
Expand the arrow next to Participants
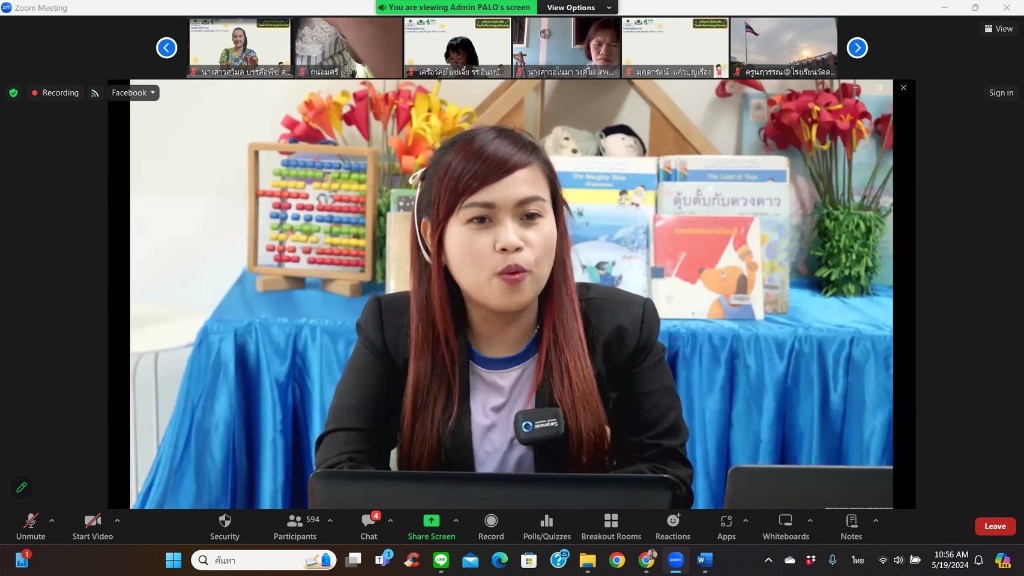pos(330,520)
